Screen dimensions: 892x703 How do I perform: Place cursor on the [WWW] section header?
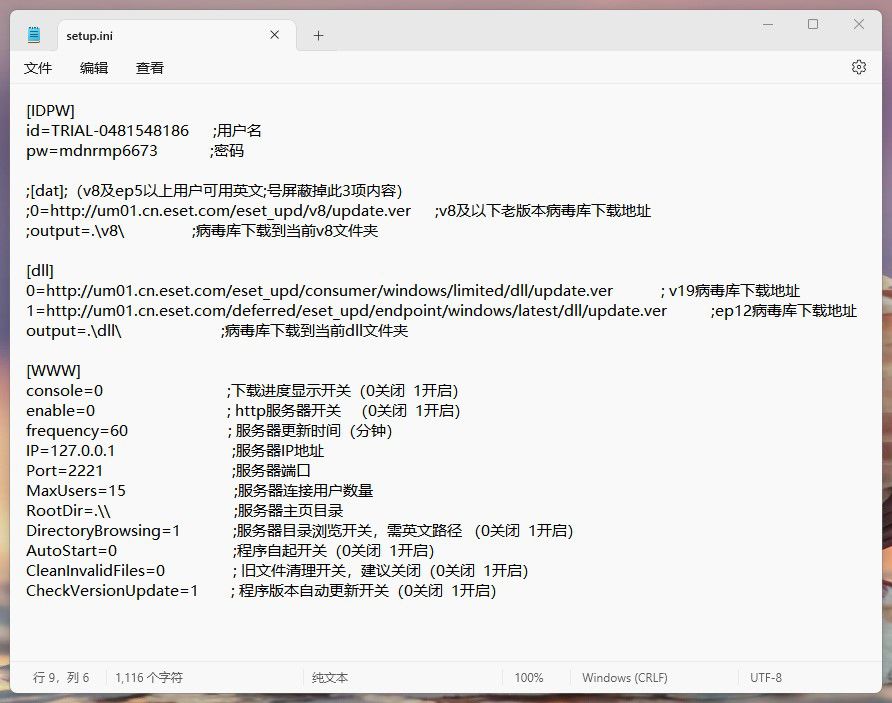53,370
